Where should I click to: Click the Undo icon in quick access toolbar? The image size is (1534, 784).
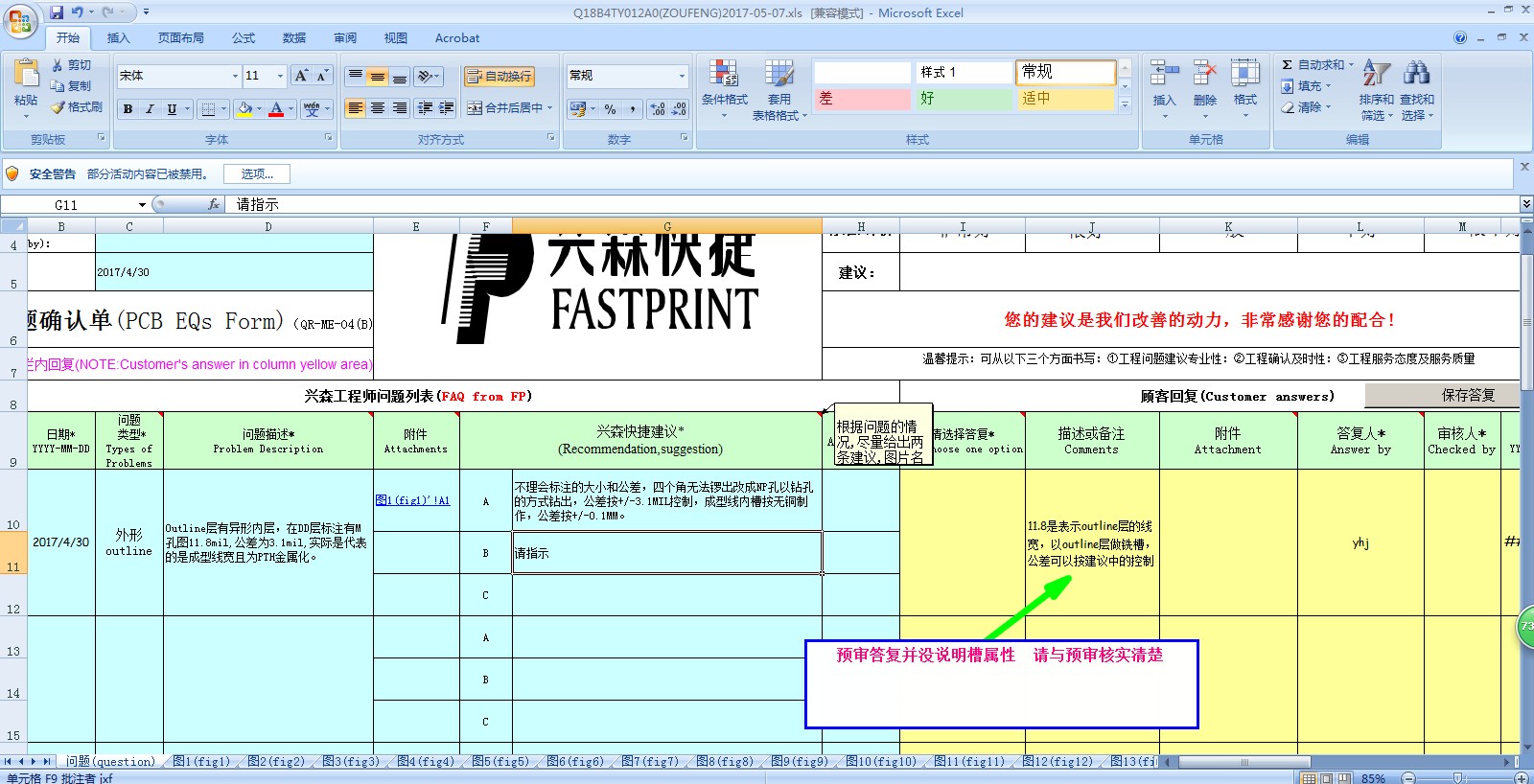click(x=78, y=12)
